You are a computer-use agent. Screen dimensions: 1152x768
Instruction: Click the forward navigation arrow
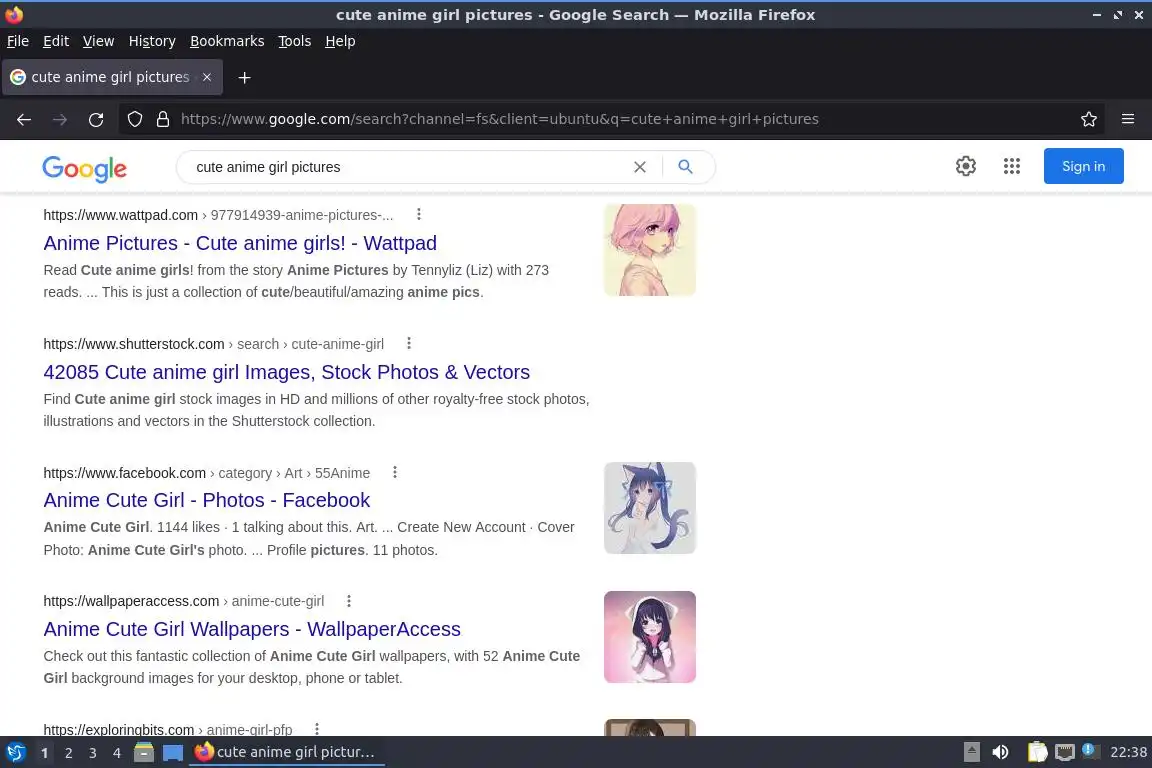tap(60, 119)
